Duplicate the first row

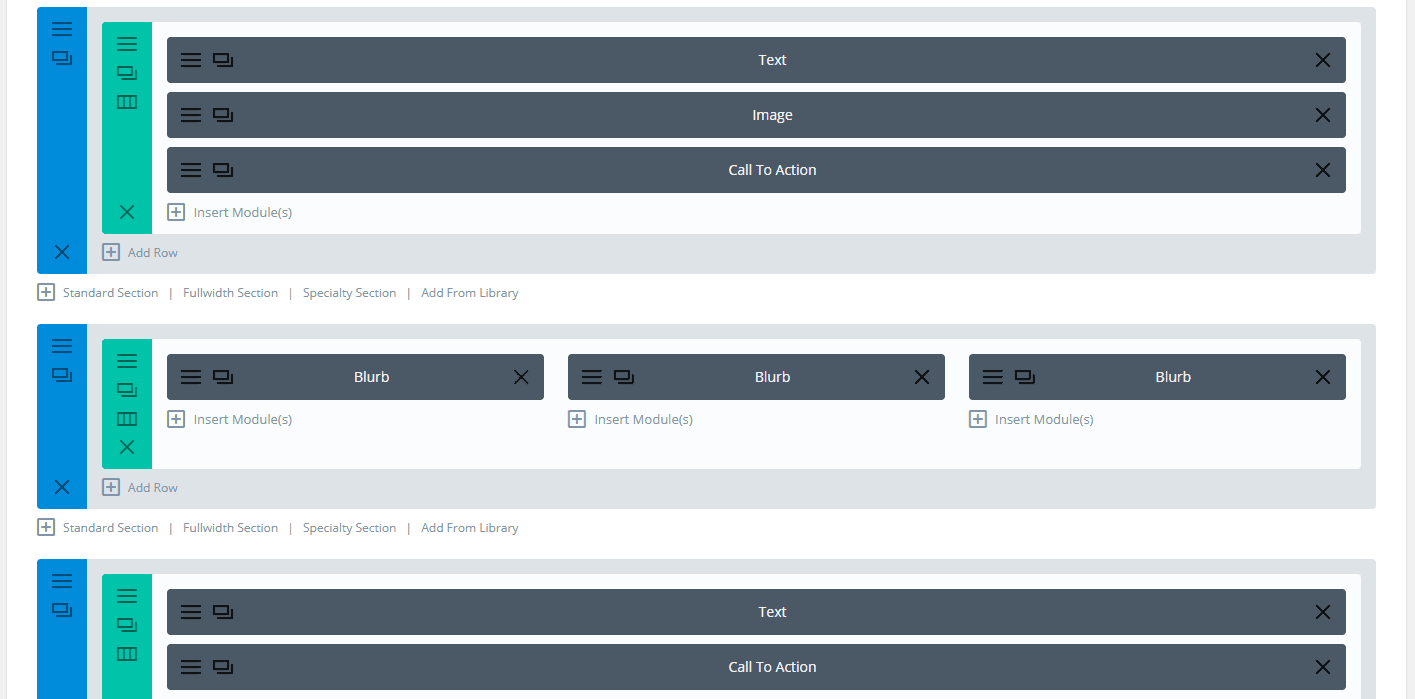126,72
